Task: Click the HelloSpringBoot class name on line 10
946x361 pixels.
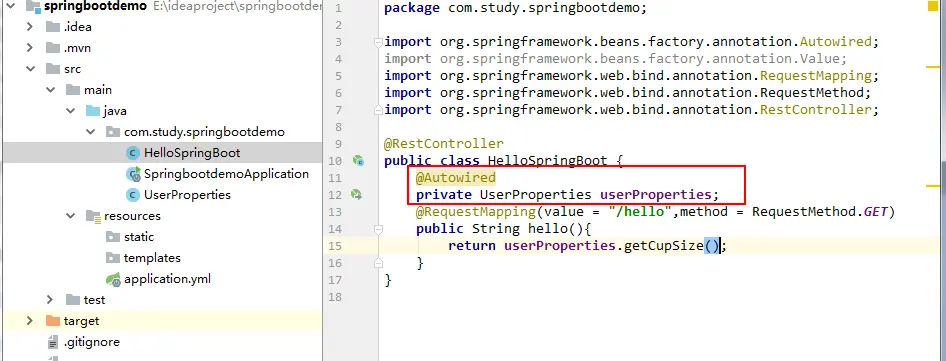Action: point(547,161)
